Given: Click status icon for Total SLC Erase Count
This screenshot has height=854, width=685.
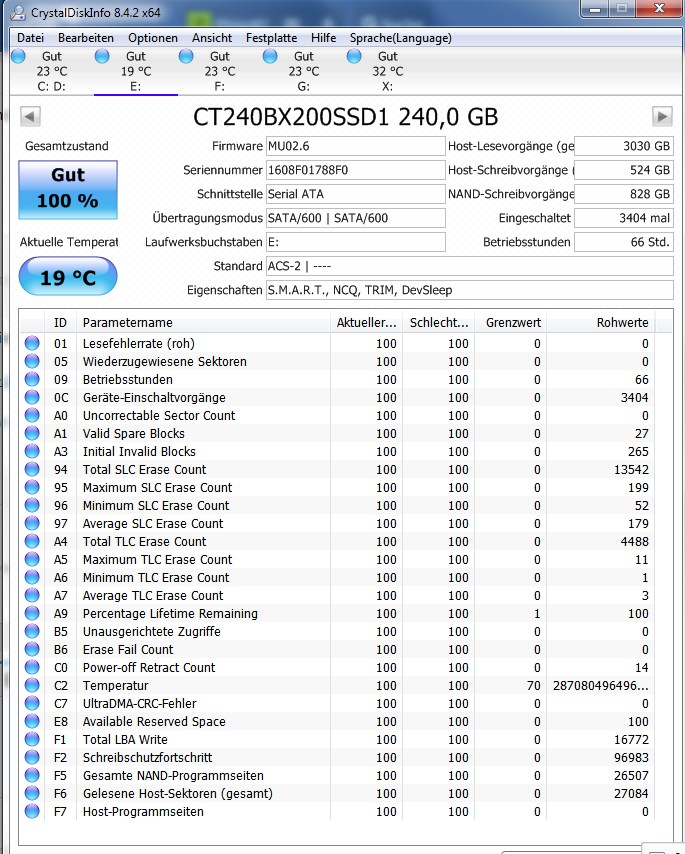Looking at the screenshot, I should 32,469.
